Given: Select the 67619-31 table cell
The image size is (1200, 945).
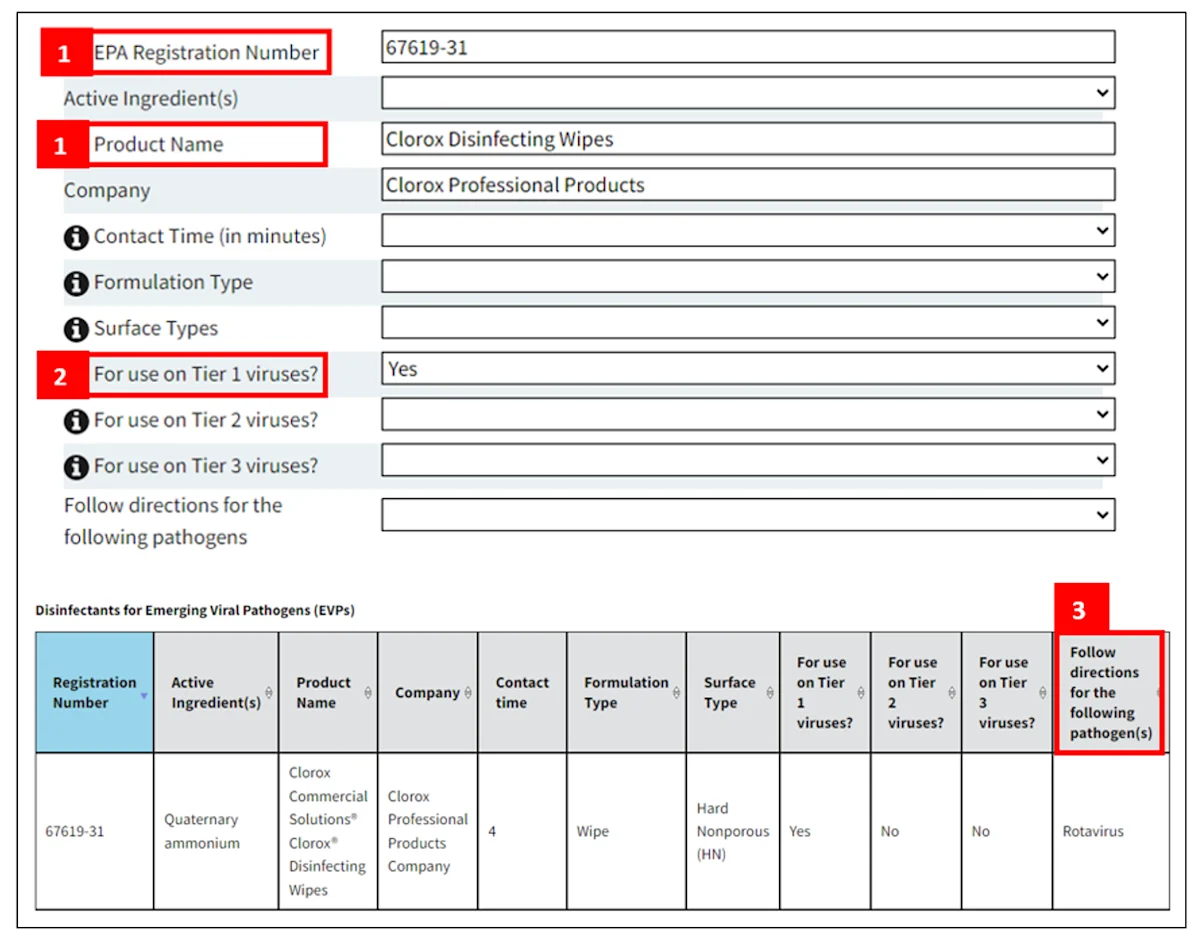Looking at the screenshot, I should [95, 831].
